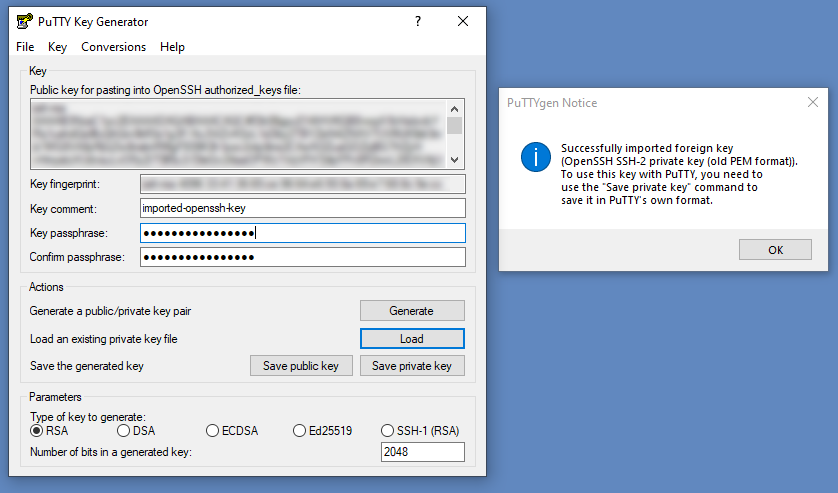The height and width of the screenshot is (493, 838).
Task: Confirm the notice with the OK button
Action: (775, 250)
